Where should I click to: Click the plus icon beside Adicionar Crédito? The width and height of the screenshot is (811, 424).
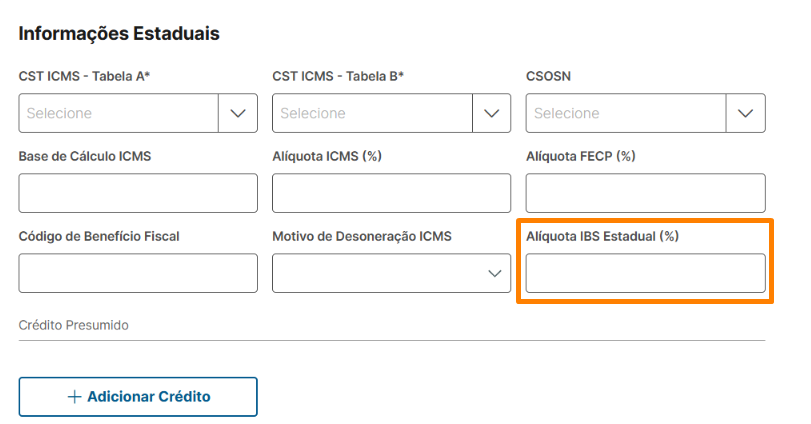coord(74,396)
